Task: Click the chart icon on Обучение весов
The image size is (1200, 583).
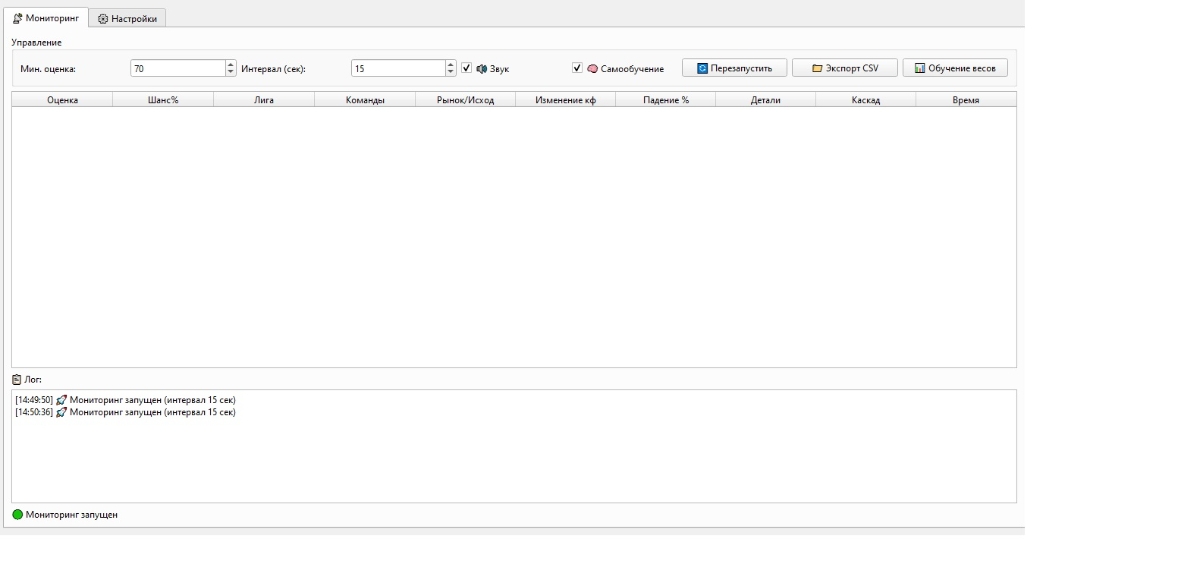Action: pyautogui.click(x=920, y=68)
